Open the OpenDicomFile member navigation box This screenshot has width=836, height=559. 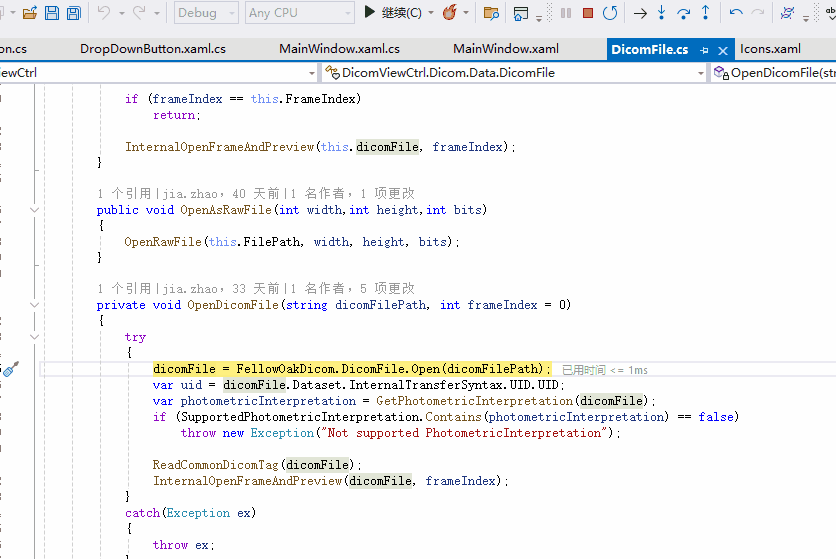click(774, 73)
